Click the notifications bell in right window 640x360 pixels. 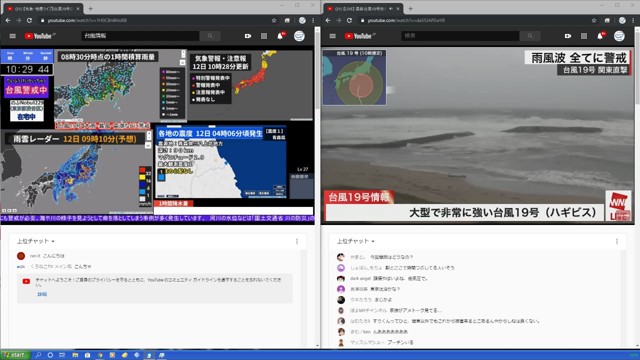pos(600,36)
